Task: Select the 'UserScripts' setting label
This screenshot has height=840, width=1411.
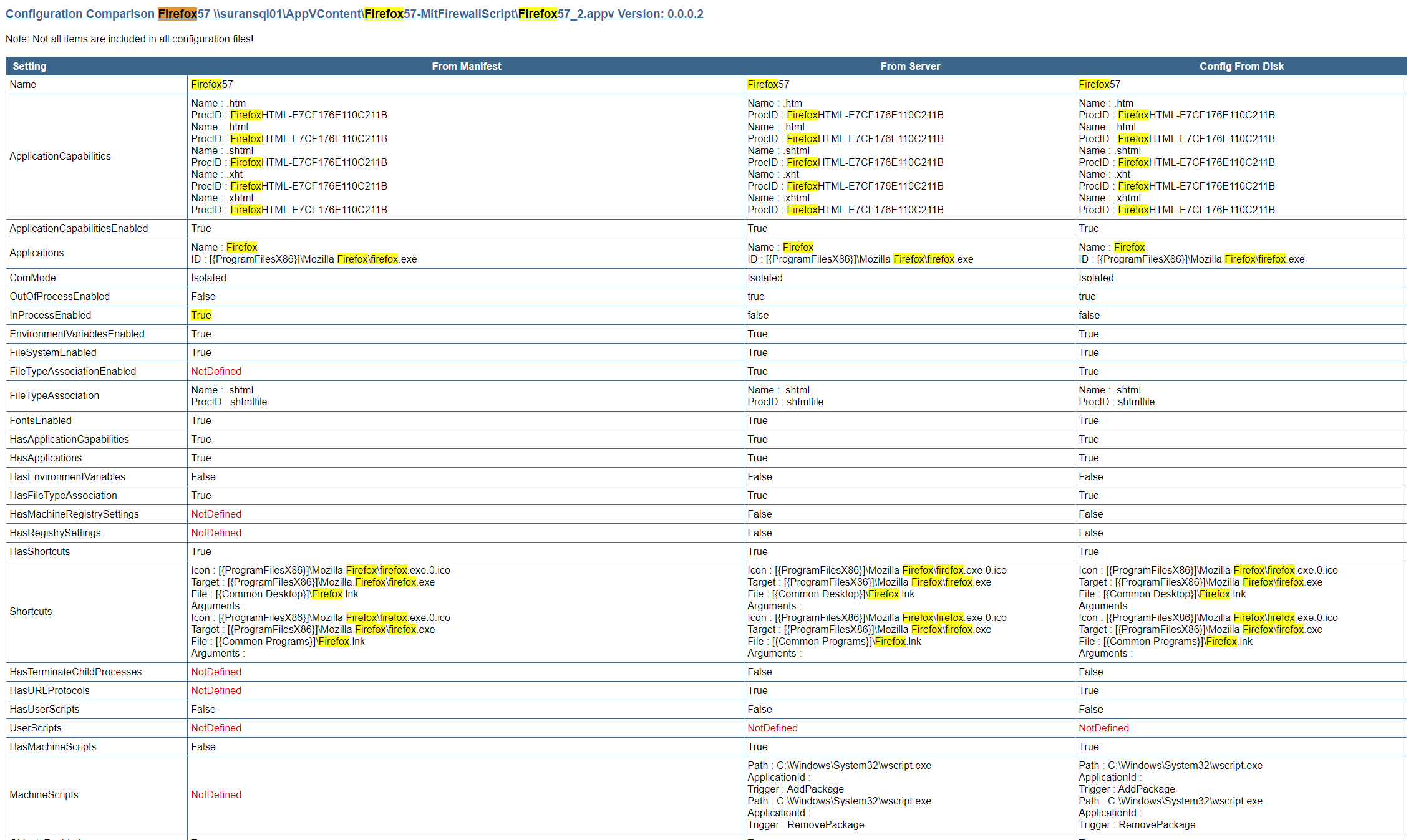Action: [x=36, y=728]
